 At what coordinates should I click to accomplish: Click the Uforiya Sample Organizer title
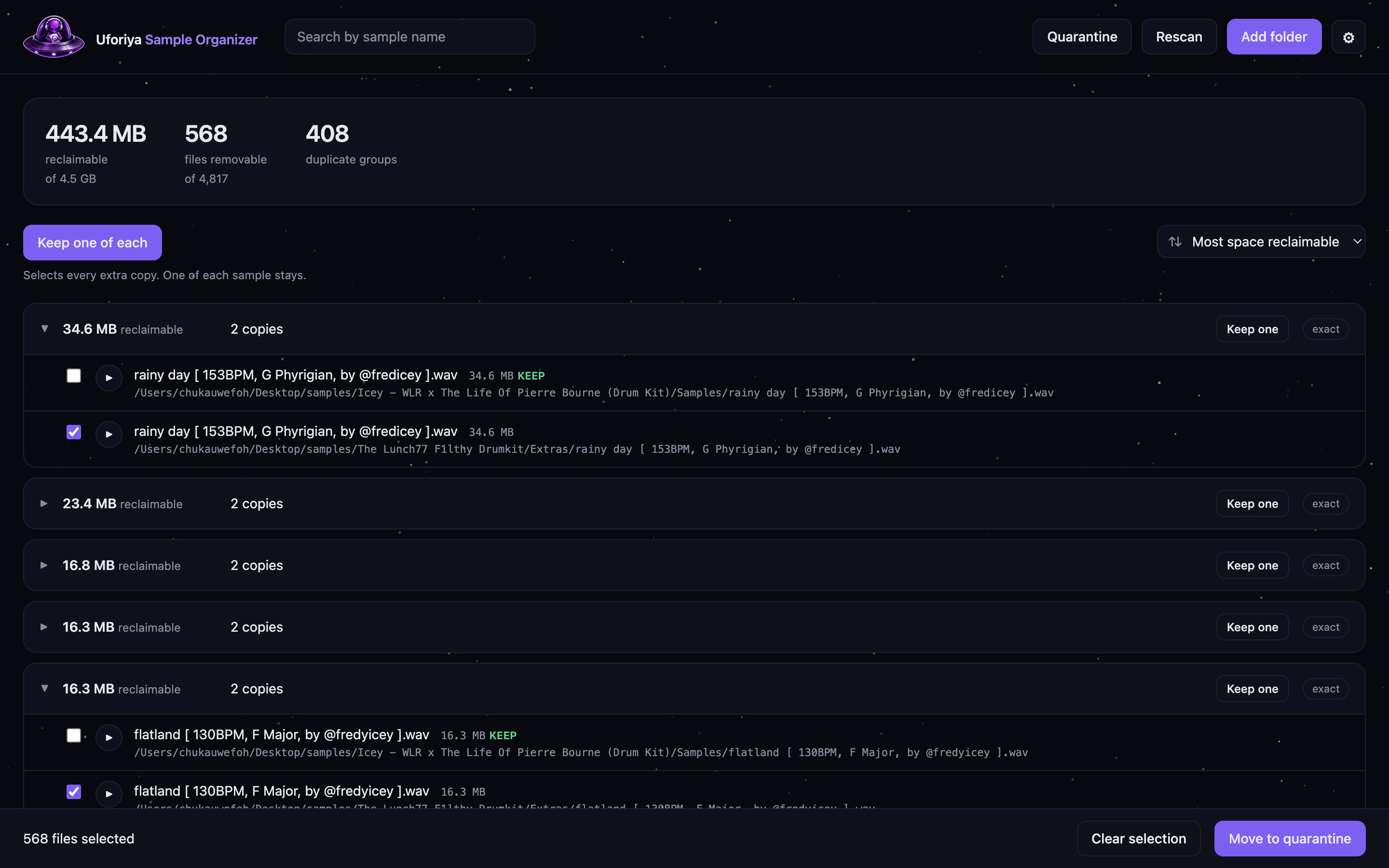177,39
